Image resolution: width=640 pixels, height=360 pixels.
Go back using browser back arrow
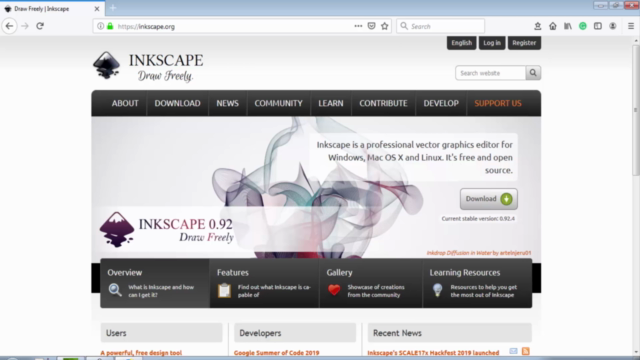[x=9, y=26]
